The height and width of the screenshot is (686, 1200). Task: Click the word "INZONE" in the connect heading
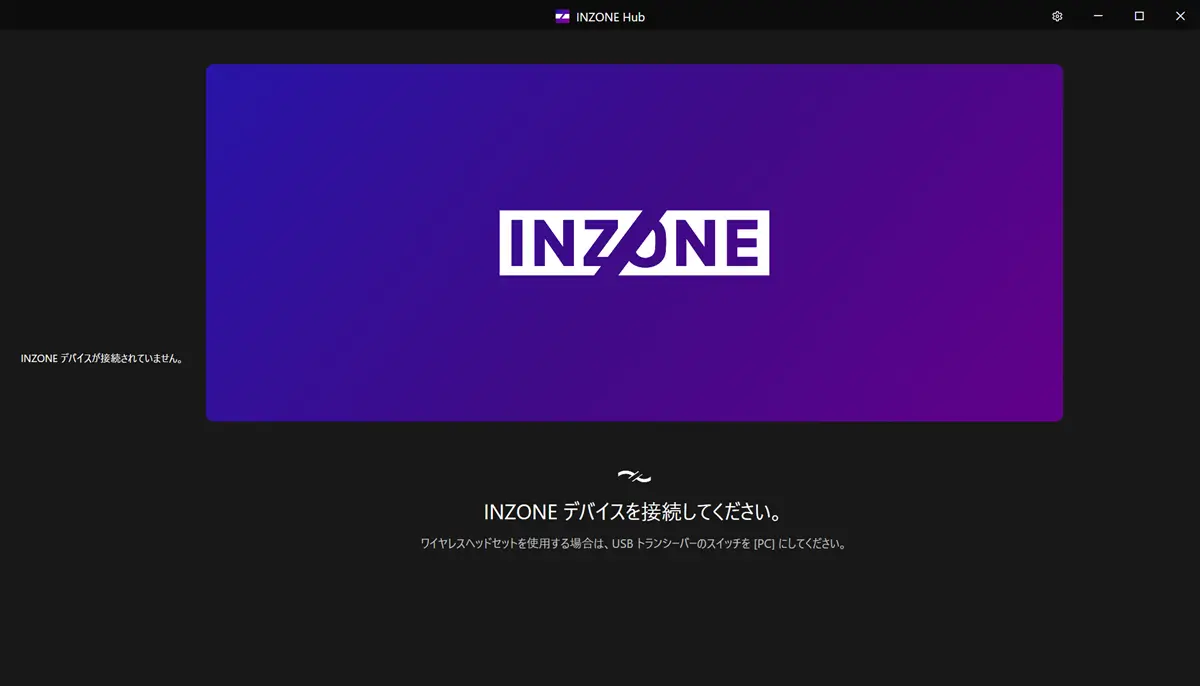tap(520, 511)
